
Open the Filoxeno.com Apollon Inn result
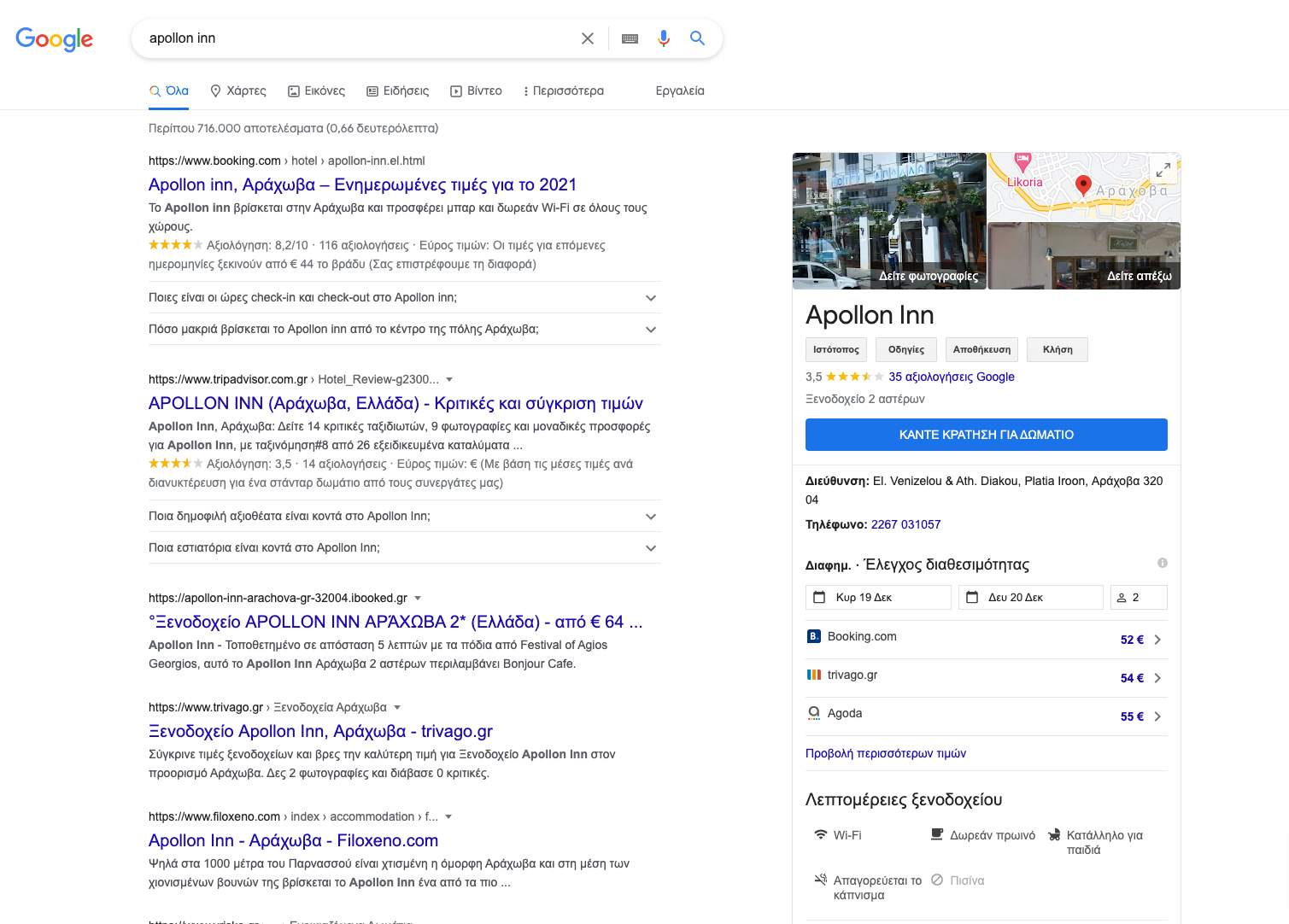tap(293, 840)
